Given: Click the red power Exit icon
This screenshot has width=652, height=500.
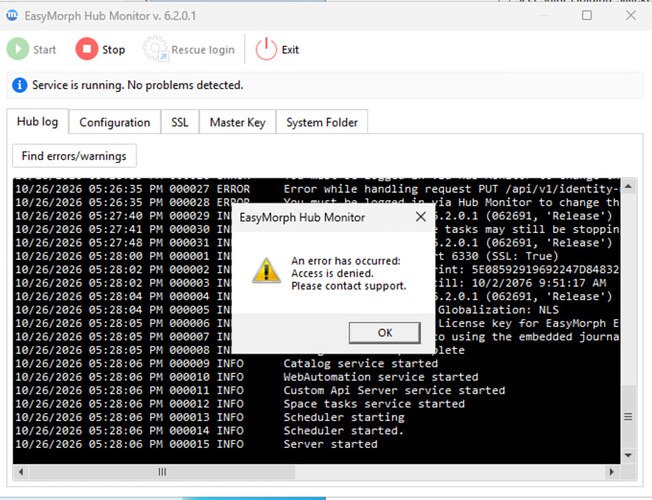Looking at the screenshot, I should (x=266, y=49).
